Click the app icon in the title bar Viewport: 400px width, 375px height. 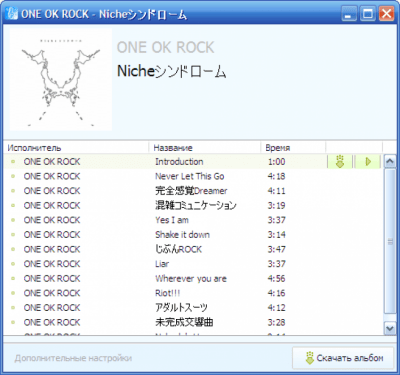(x=12, y=14)
